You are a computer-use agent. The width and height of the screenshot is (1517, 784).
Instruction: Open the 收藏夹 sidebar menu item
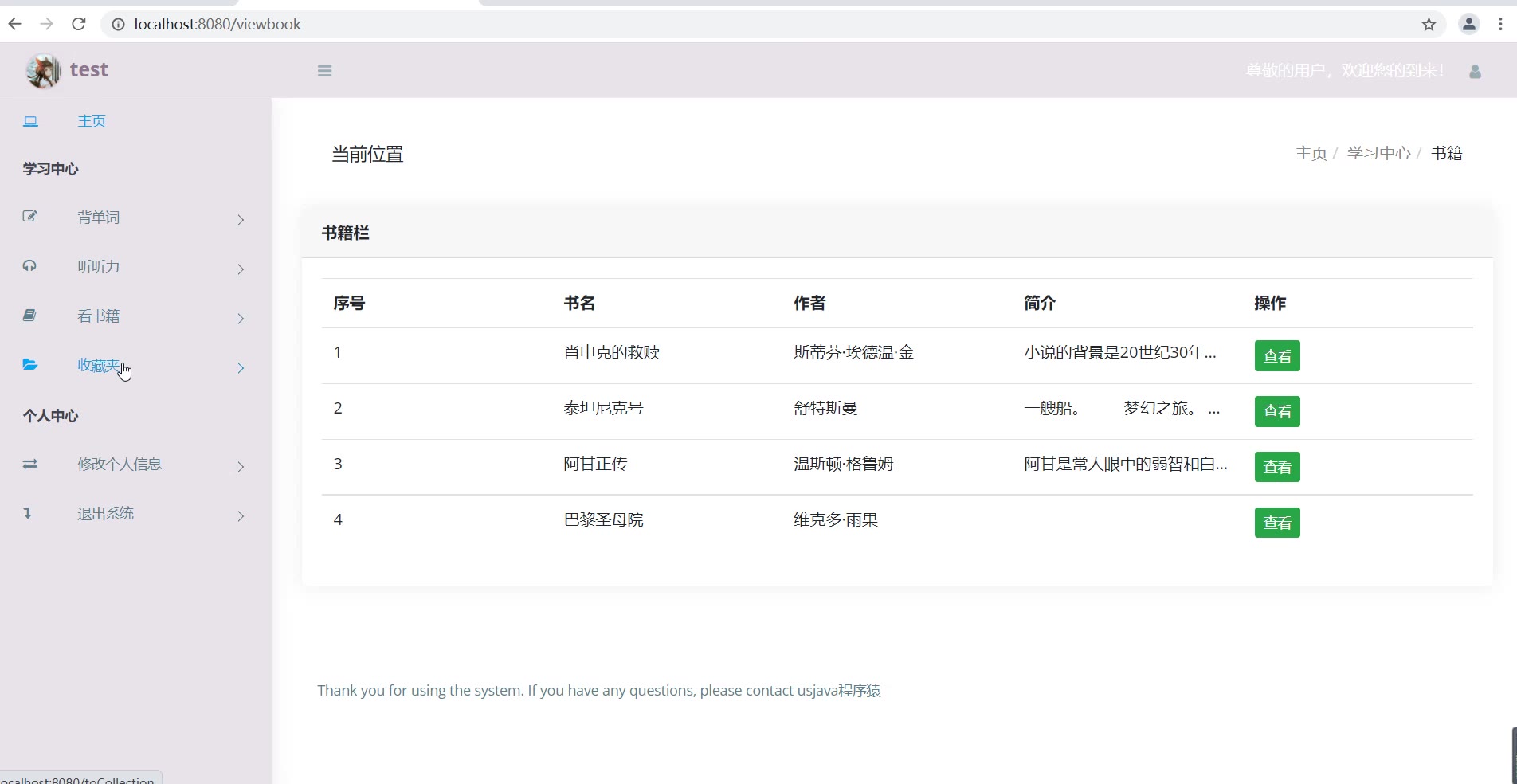[x=98, y=365]
